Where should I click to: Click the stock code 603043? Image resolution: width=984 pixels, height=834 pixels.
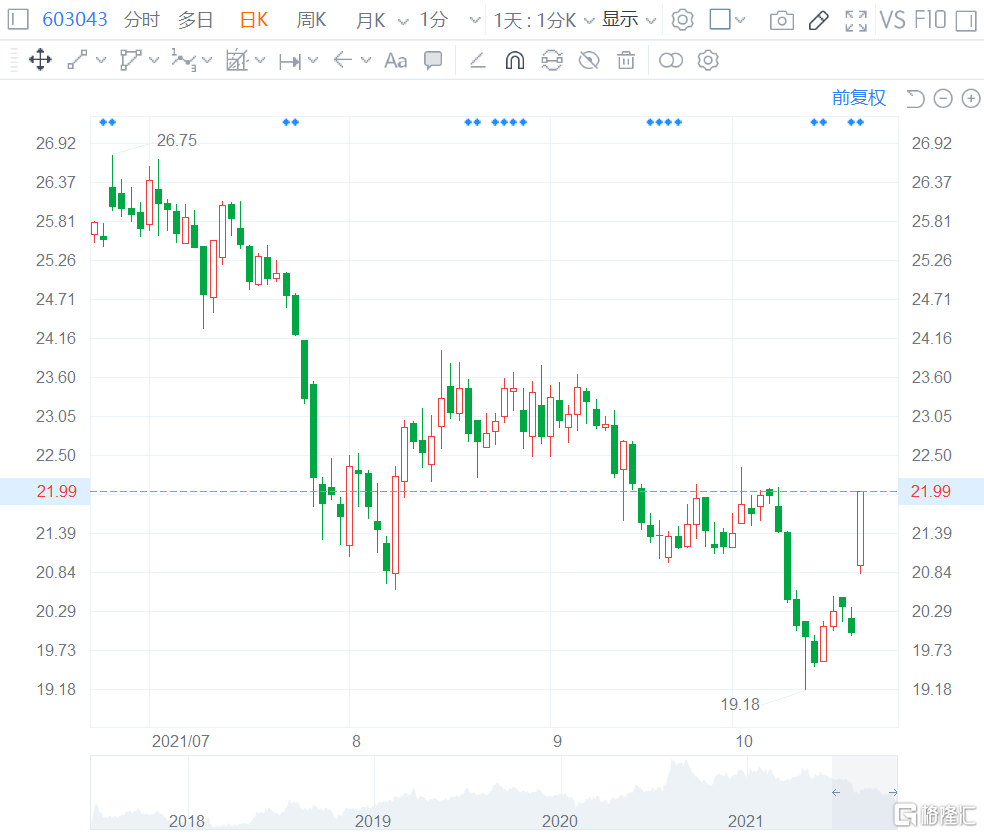point(75,19)
